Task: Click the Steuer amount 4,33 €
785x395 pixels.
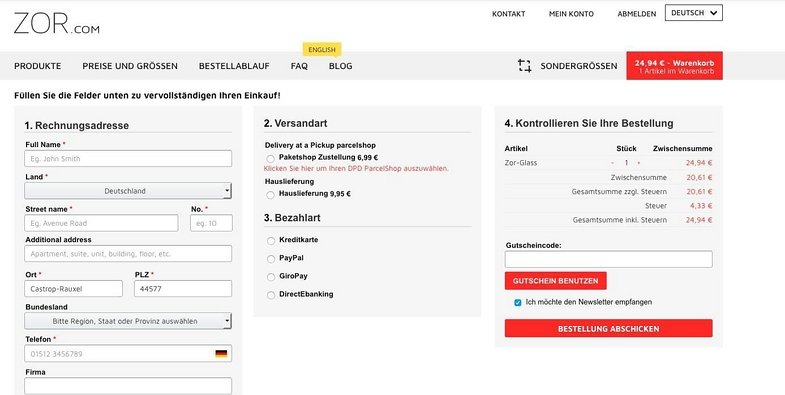Action: [x=701, y=206]
